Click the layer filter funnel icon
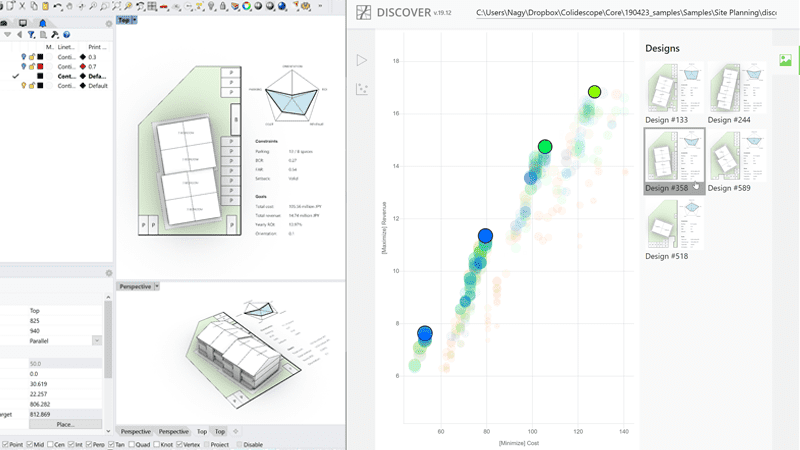This screenshot has height=450, width=800. pos(31,35)
